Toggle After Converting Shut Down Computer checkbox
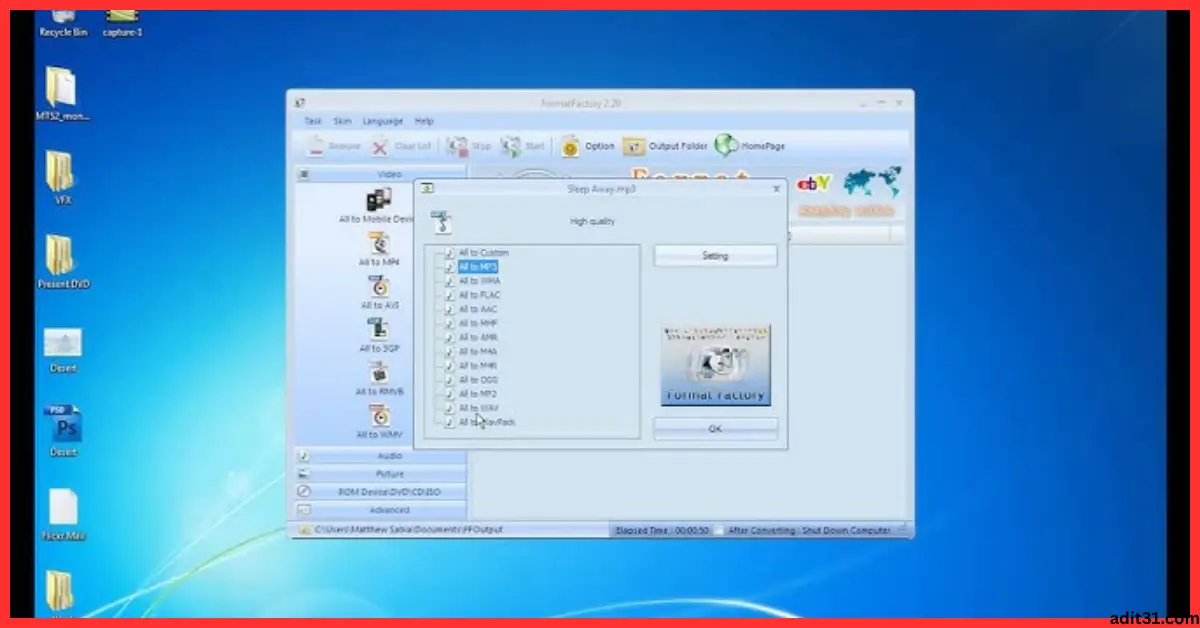The image size is (1200, 628). 719,530
